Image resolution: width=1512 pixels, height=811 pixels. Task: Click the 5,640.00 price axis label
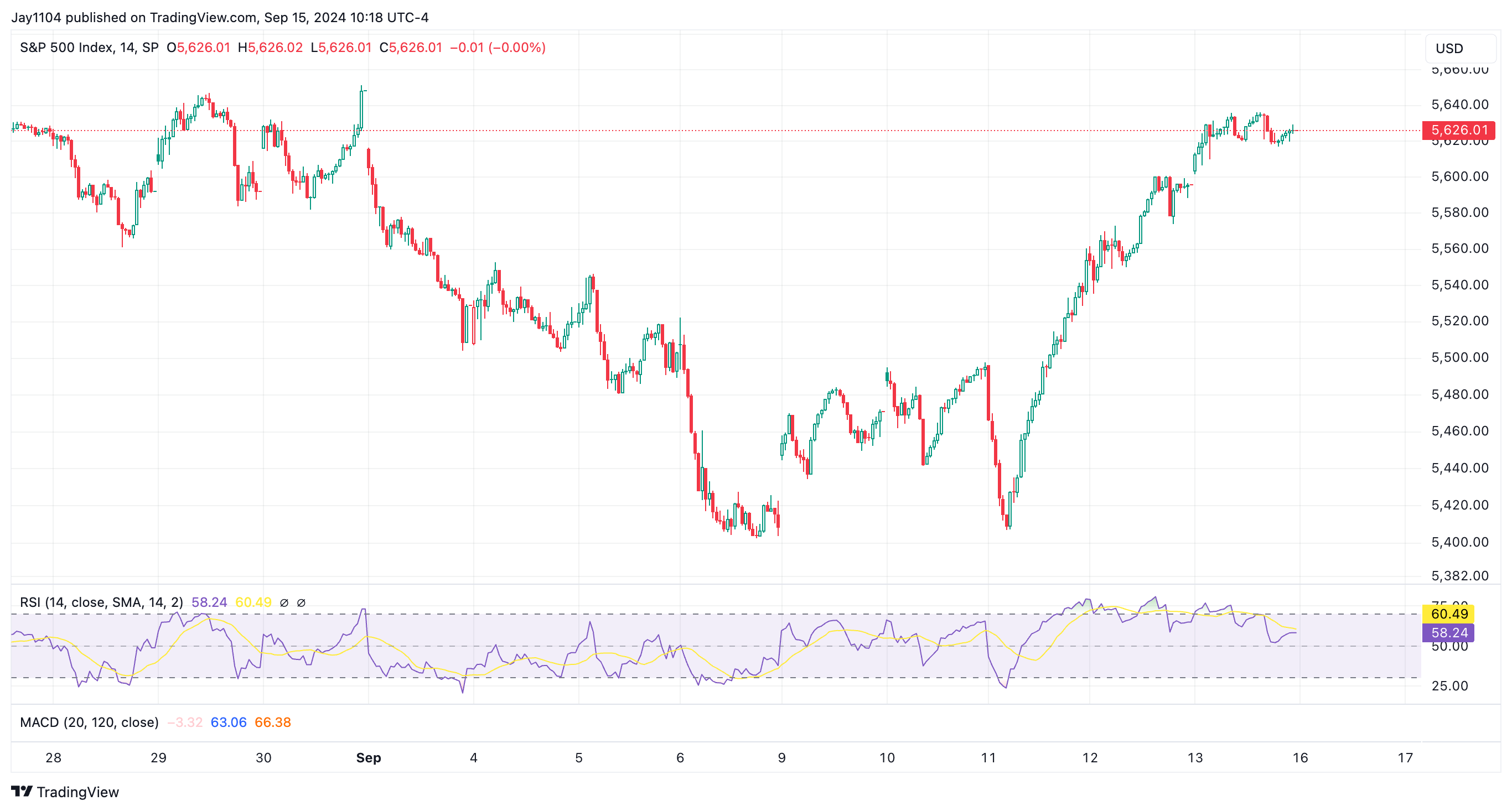[1460, 105]
